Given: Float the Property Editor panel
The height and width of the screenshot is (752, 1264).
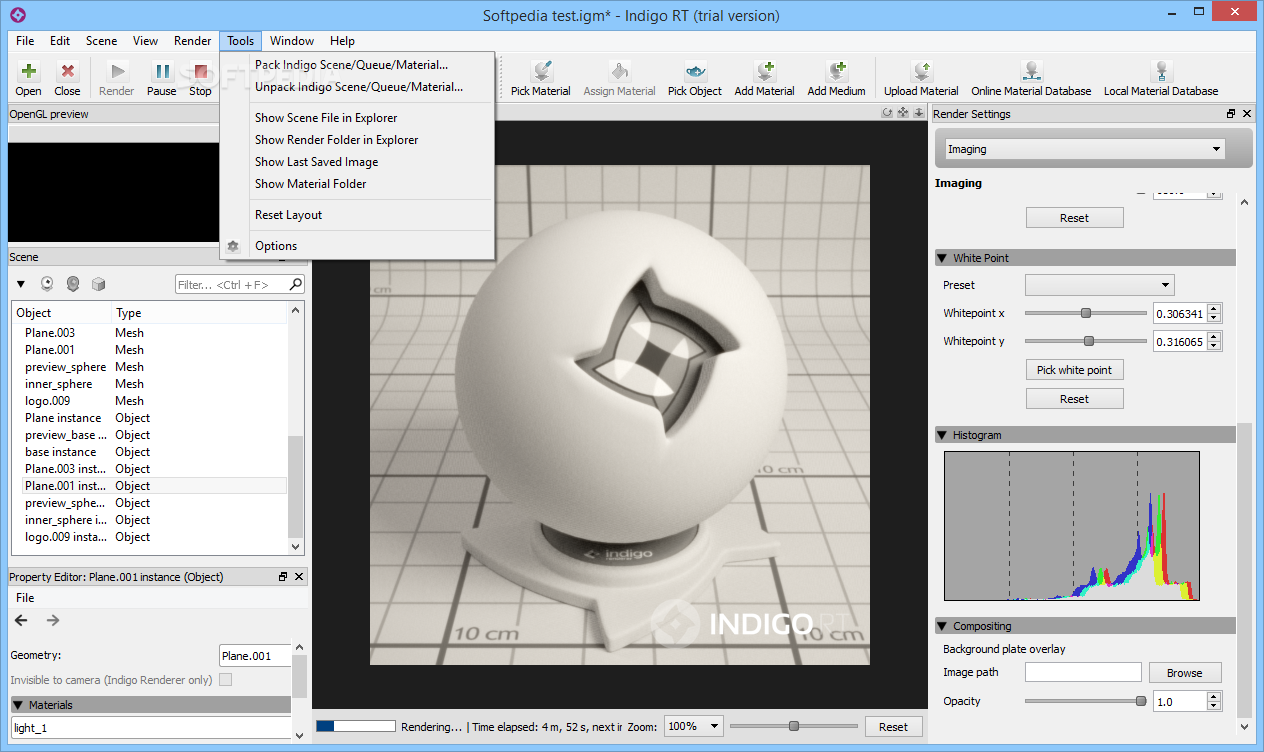Looking at the screenshot, I should point(283,577).
